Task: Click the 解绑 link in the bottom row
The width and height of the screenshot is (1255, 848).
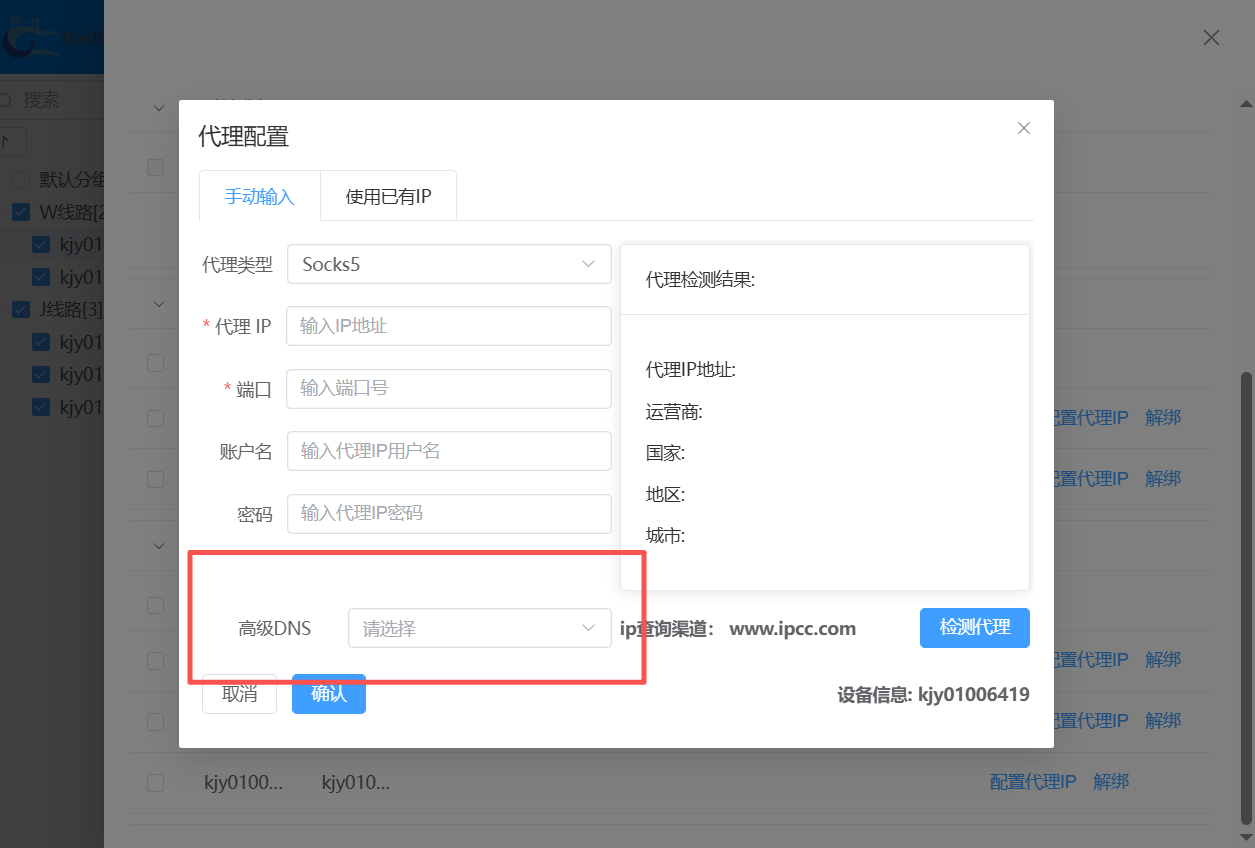Action: 1111,781
